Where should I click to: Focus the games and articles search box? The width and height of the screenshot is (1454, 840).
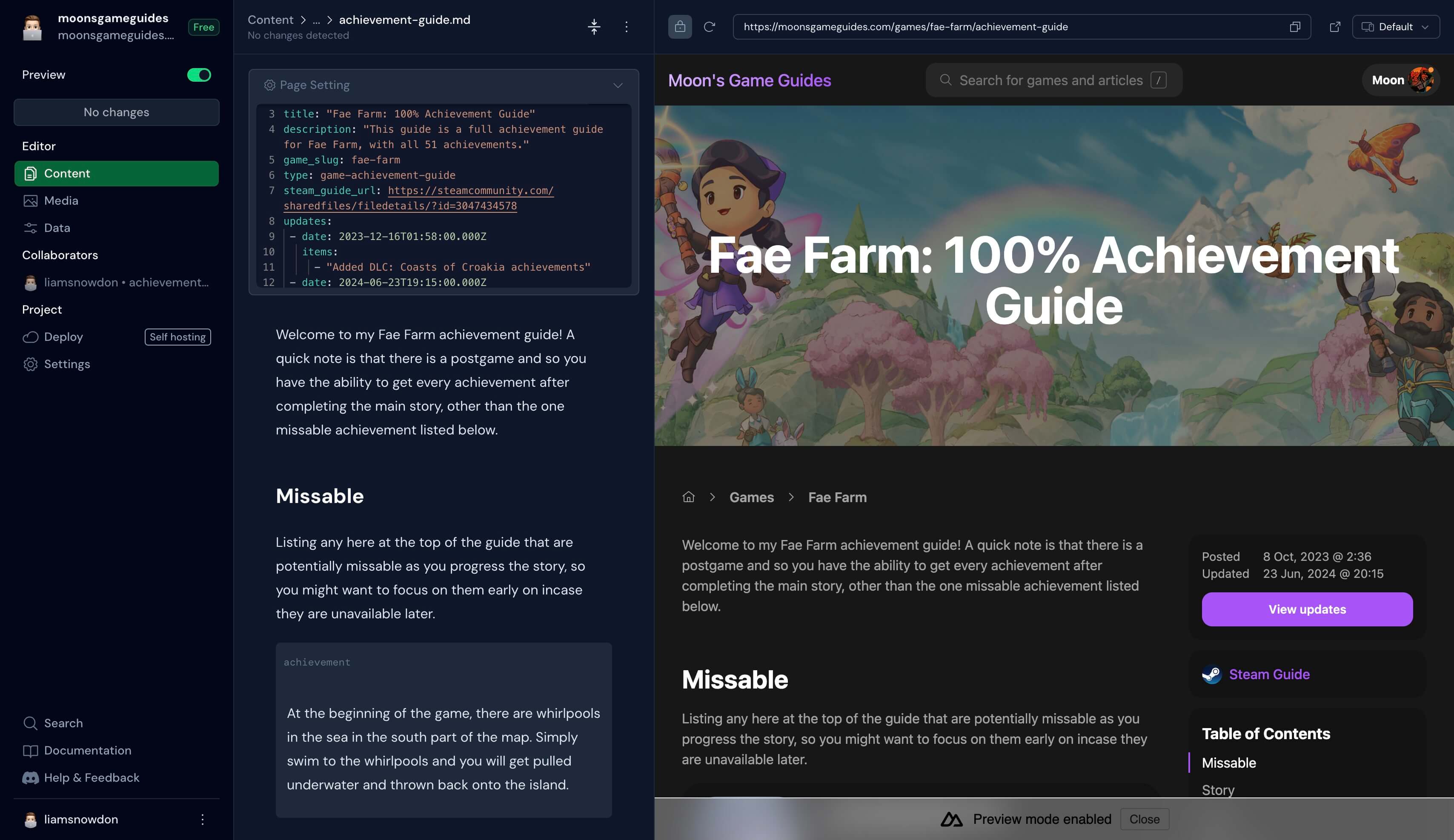click(x=1054, y=80)
